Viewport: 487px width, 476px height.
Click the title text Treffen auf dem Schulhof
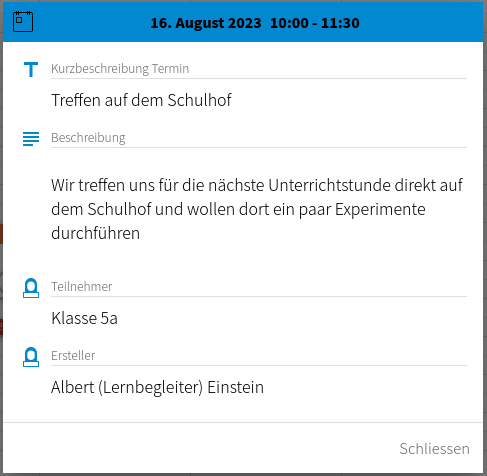(x=141, y=100)
